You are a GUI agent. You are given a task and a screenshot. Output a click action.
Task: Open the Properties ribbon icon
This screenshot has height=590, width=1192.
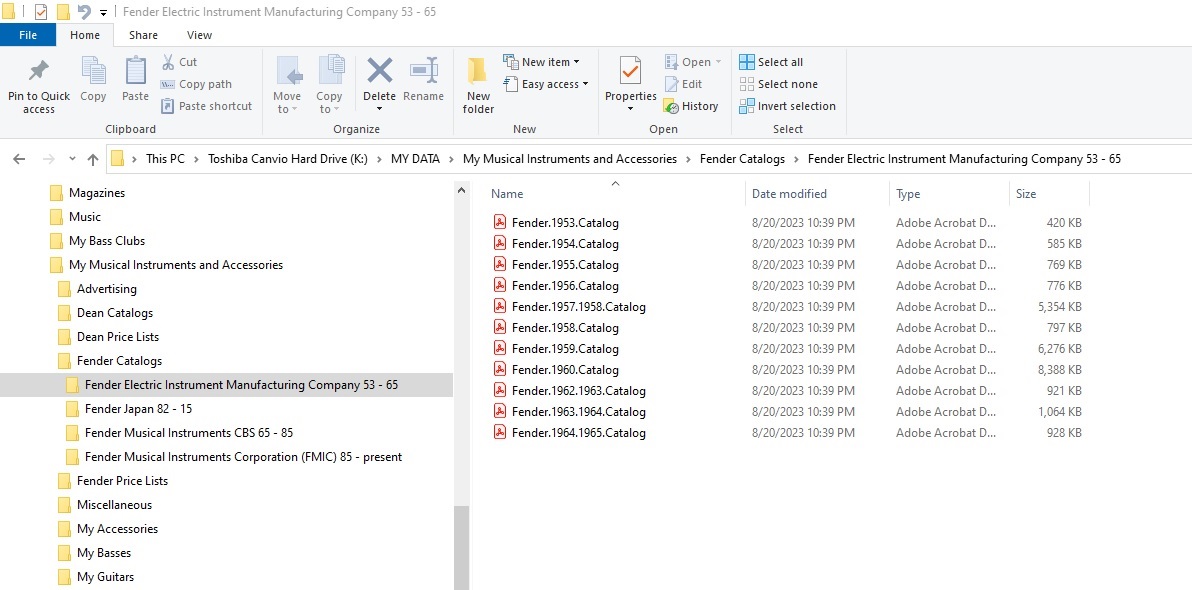[x=630, y=71]
